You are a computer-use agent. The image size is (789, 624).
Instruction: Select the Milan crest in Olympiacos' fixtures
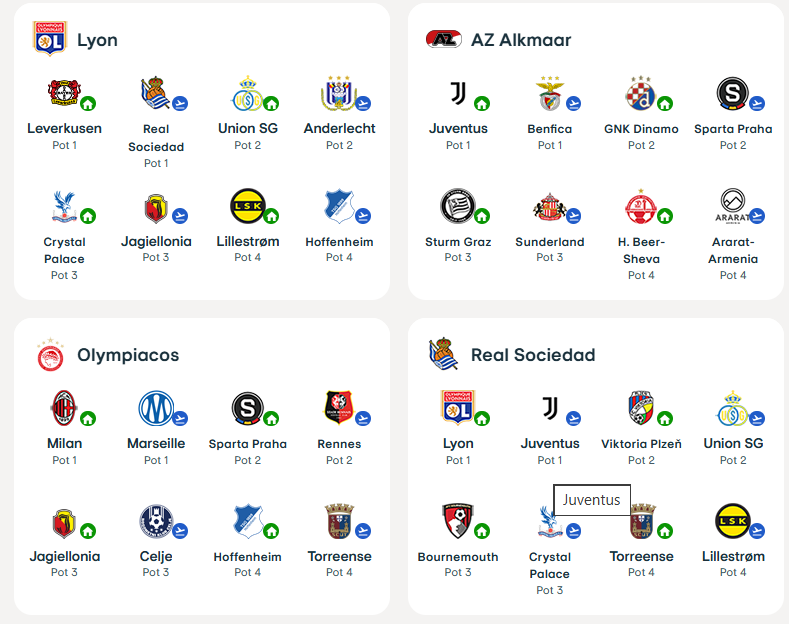click(64, 408)
